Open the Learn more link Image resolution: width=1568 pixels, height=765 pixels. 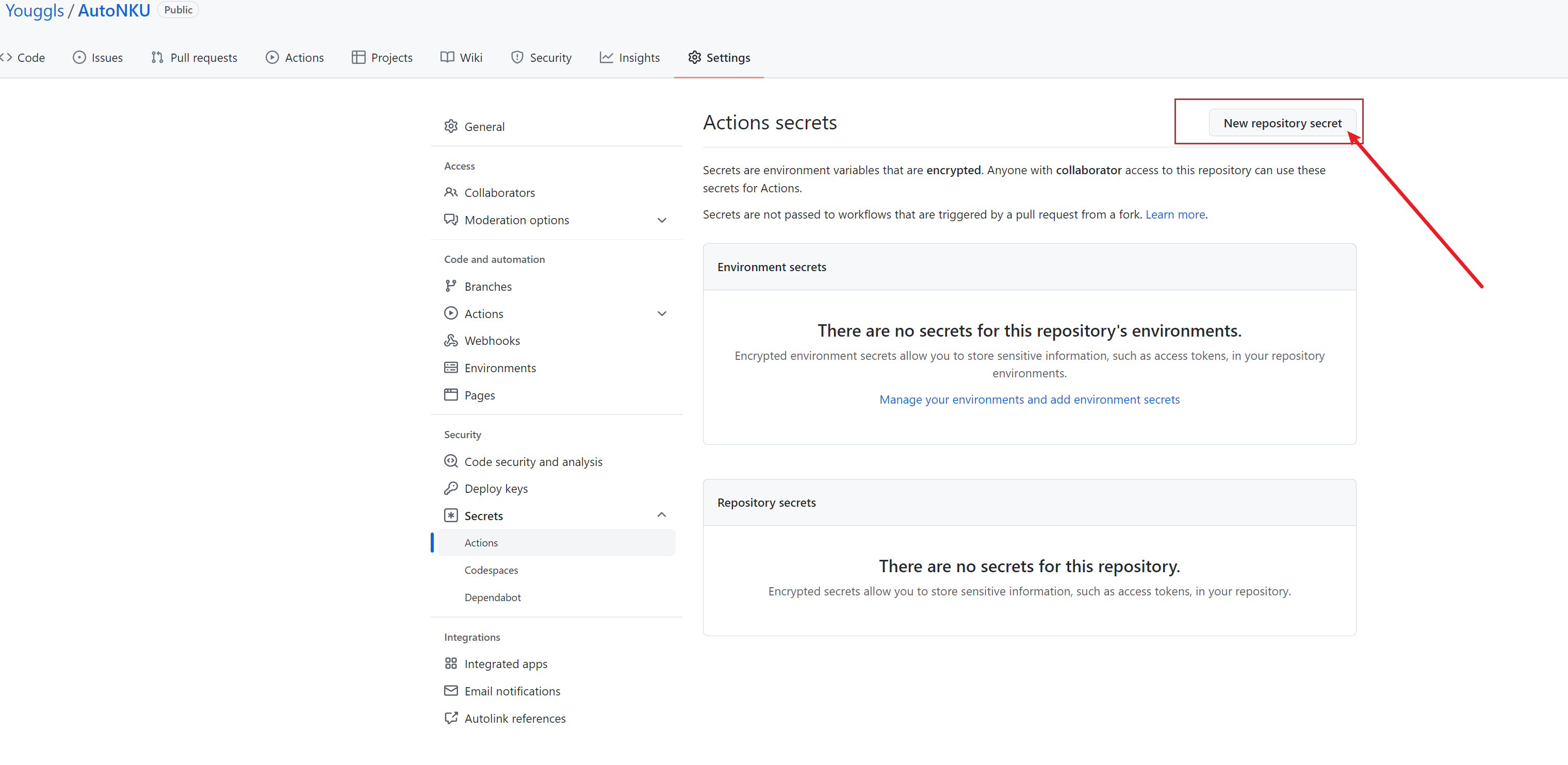click(x=1175, y=214)
